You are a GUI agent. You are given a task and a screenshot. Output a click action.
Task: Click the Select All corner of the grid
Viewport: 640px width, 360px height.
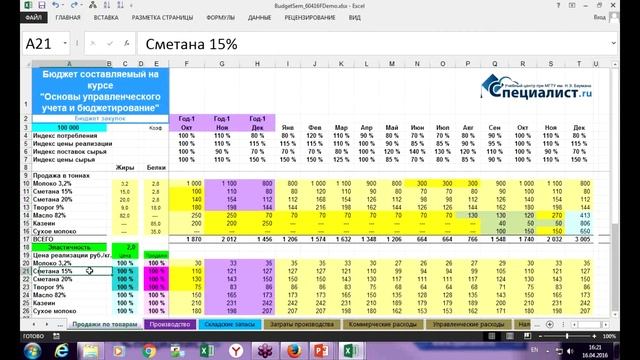pos(27,64)
